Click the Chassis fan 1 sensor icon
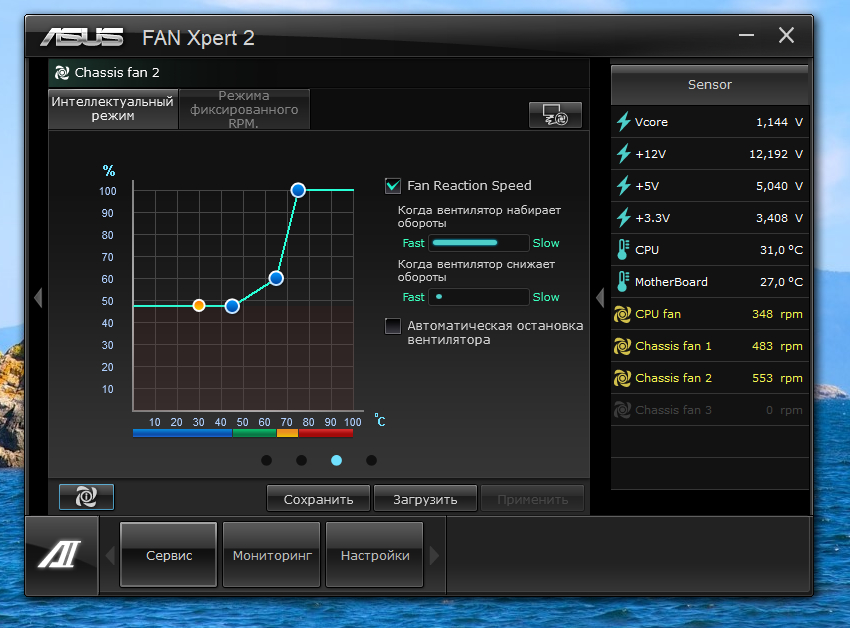This screenshot has height=628, width=850. (x=622, y=346)
